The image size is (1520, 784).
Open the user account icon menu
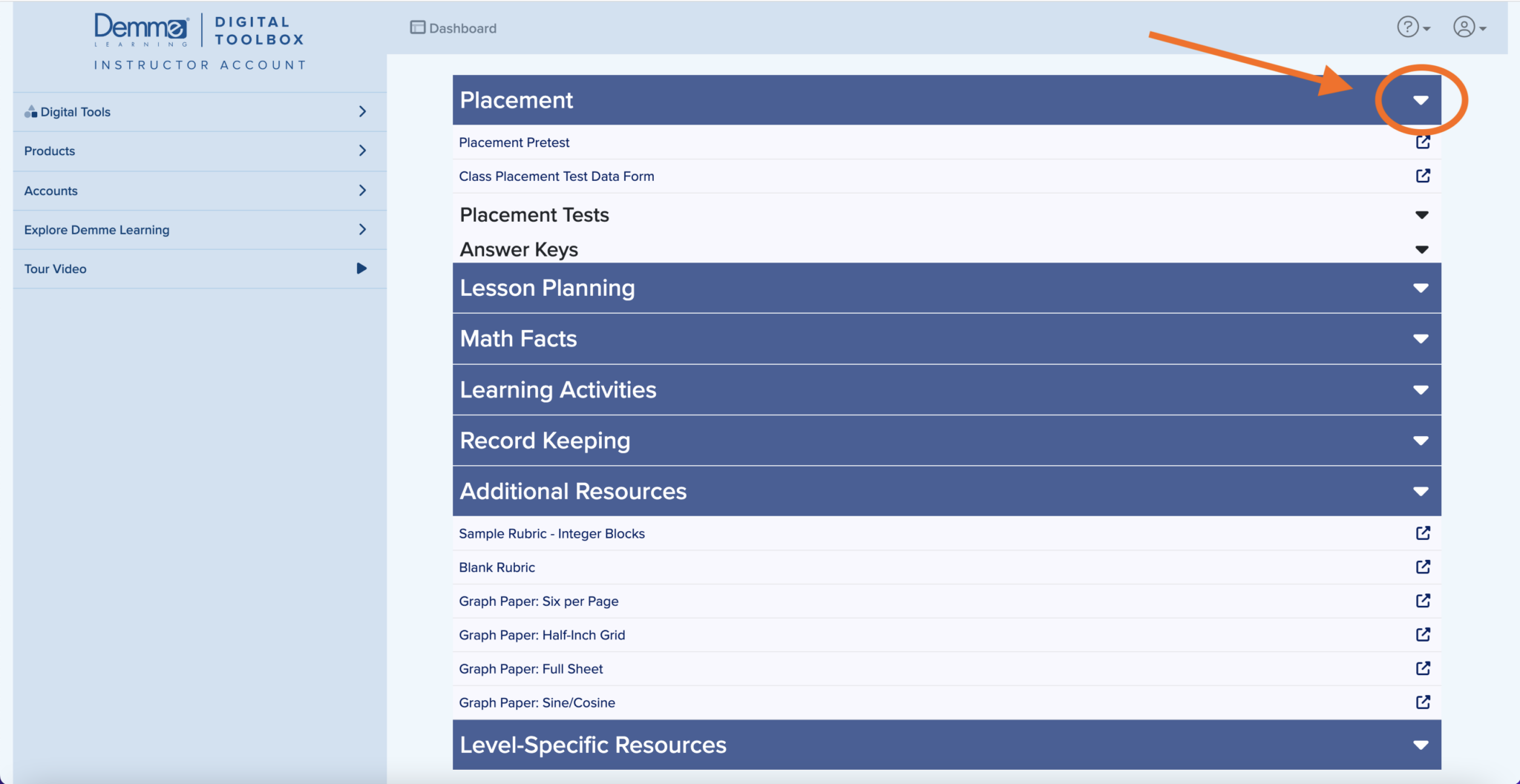click(1463, 27)
